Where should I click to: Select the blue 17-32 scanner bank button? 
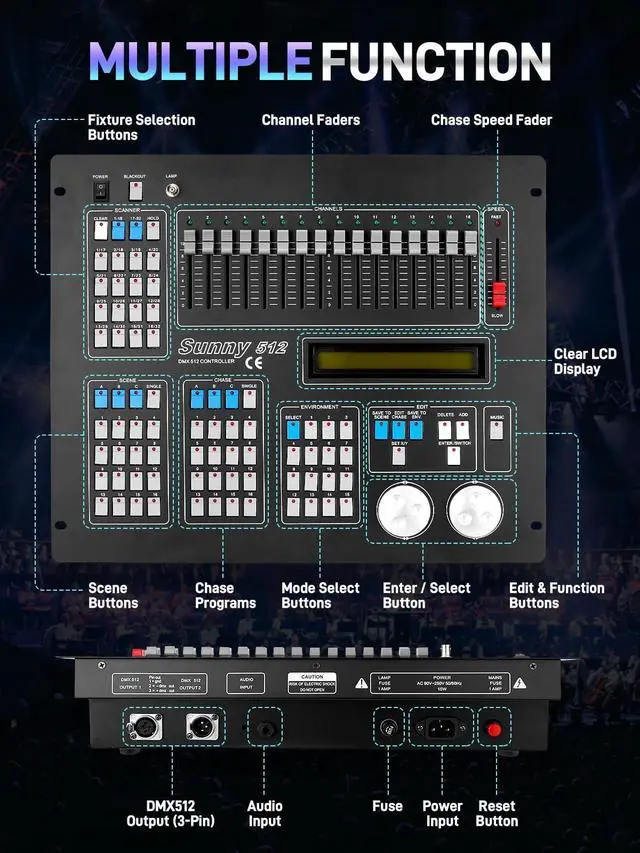[x=136, y=230]
